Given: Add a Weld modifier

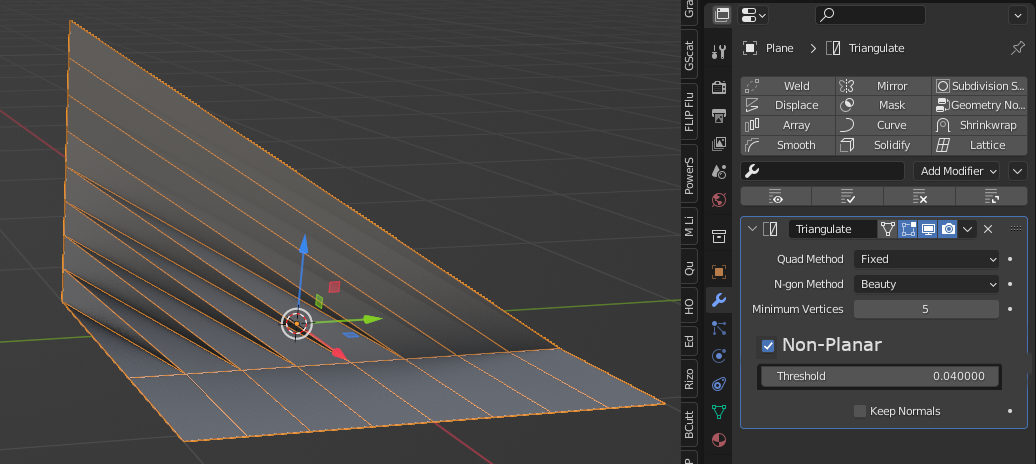Looking at the screenshot, I should [x=788, y=86].
